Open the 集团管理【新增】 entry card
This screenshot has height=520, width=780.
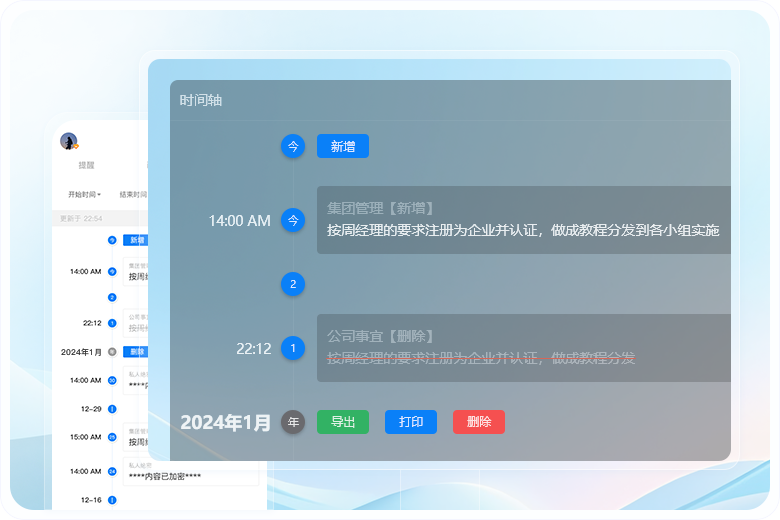[x=524, y=220]
